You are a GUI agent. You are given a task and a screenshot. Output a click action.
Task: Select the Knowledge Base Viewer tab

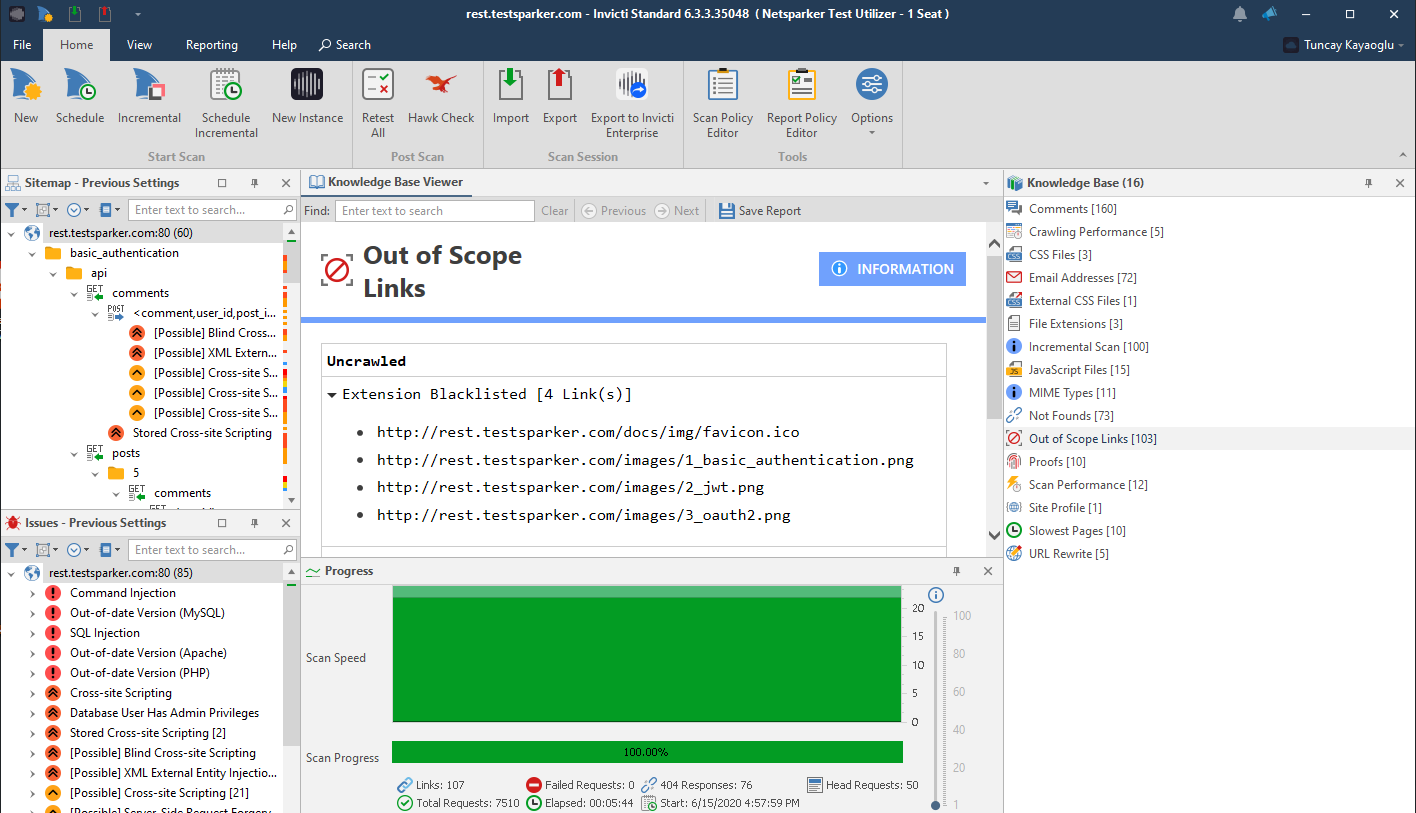pos(385,182)
